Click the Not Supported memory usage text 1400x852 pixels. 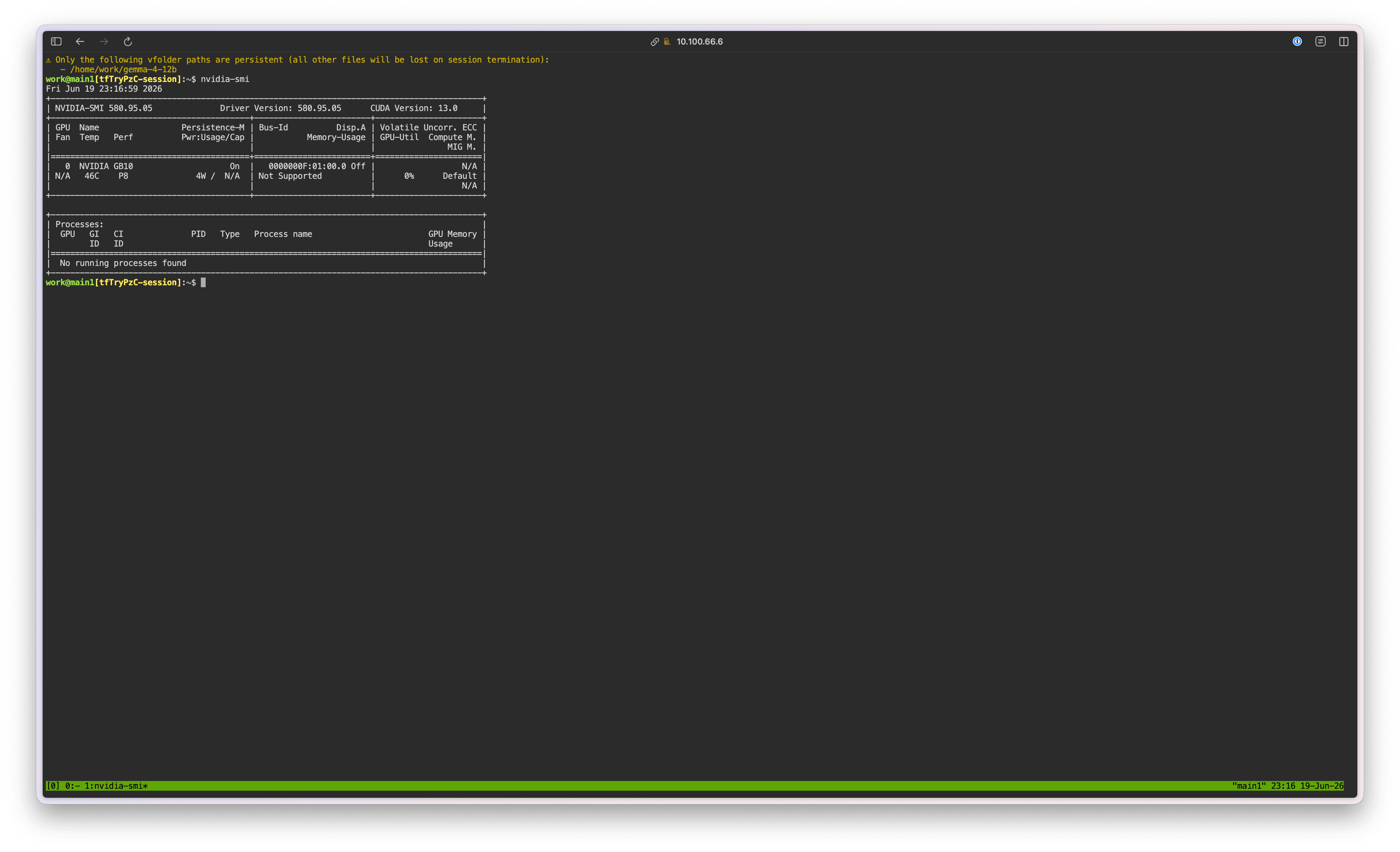tap(290, 176)
